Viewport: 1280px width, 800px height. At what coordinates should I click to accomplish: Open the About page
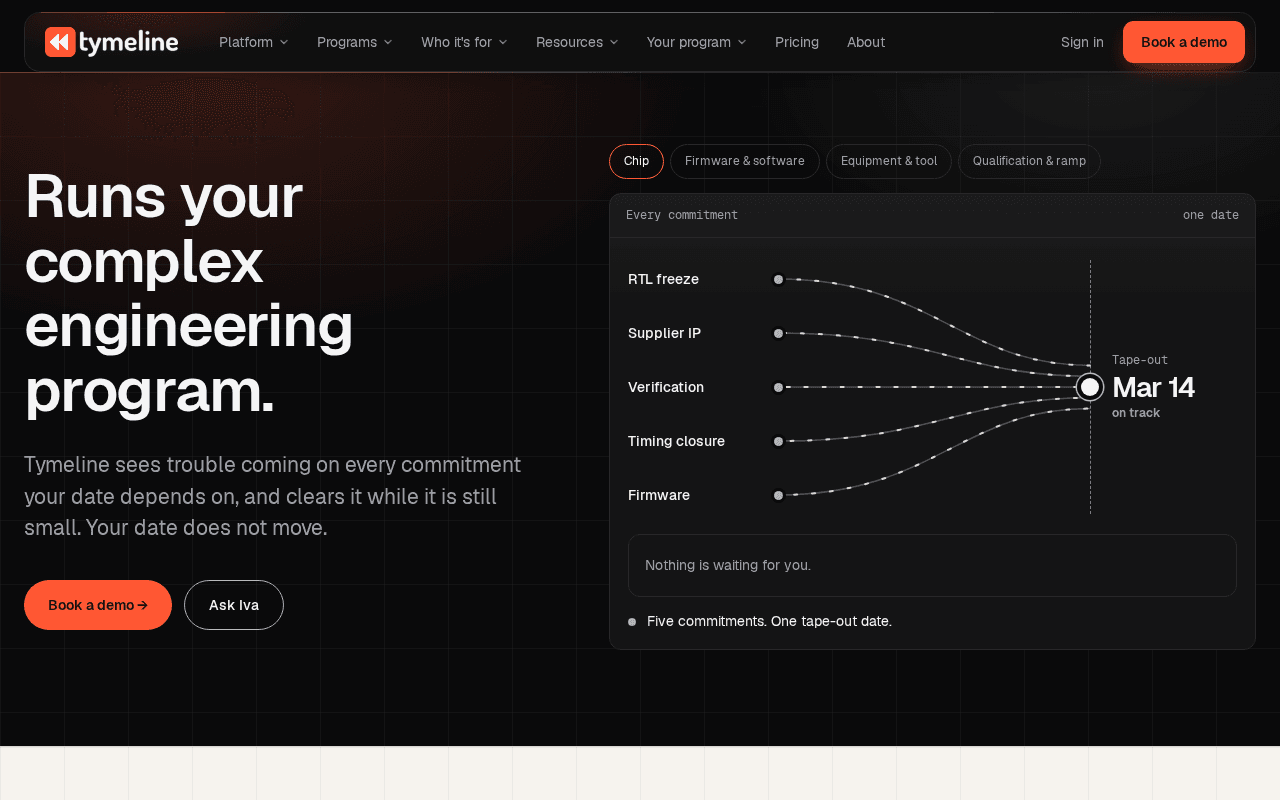[866, 42]
